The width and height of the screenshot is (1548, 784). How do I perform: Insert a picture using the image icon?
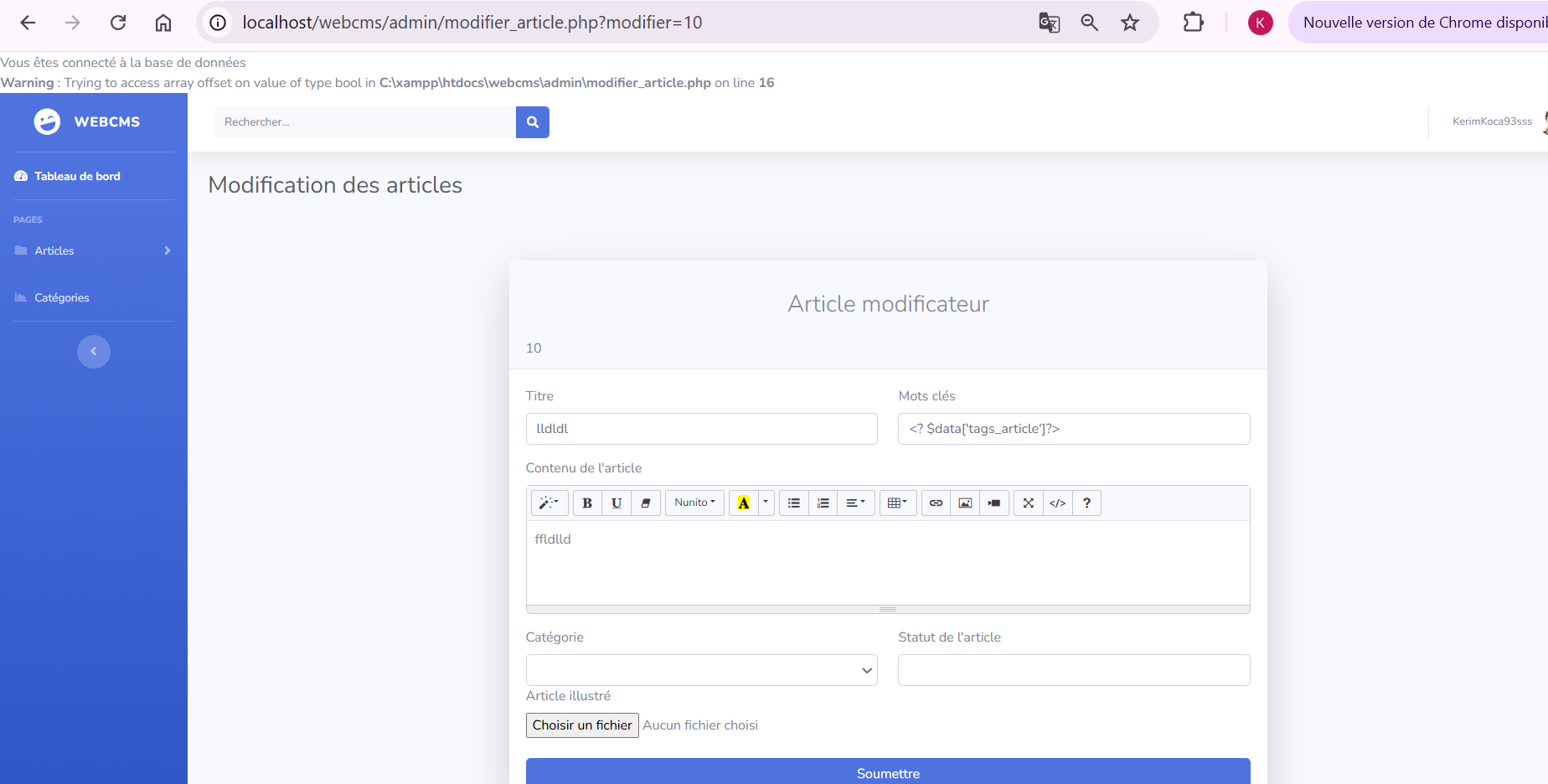click(x=965, y=503)
